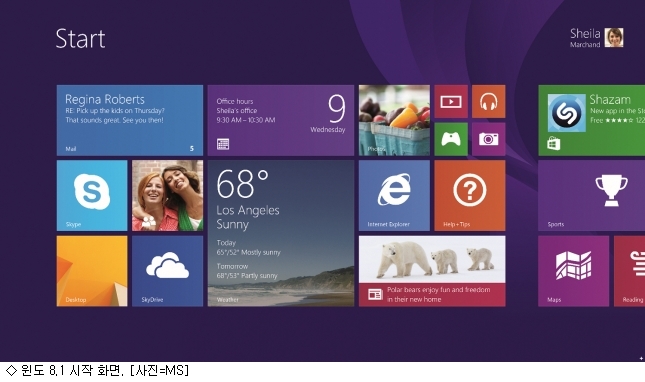Image resolution: width=645 pixels, height=382 pixels.
Task: Open the Games controller tile
Action: click(451, 139)
